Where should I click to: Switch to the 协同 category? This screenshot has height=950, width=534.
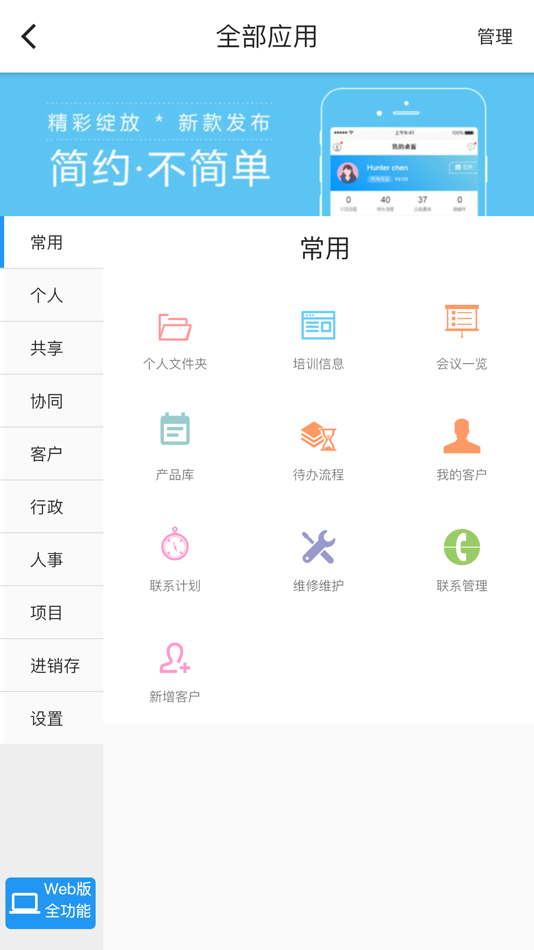click(52, 401)
